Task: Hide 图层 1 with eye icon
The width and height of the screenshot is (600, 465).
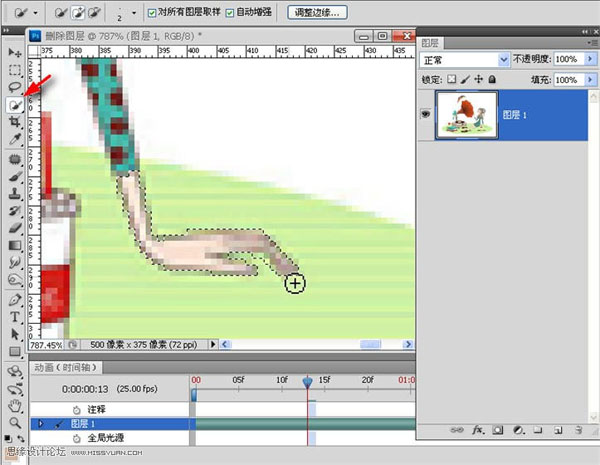Action: tap(427, 114)
